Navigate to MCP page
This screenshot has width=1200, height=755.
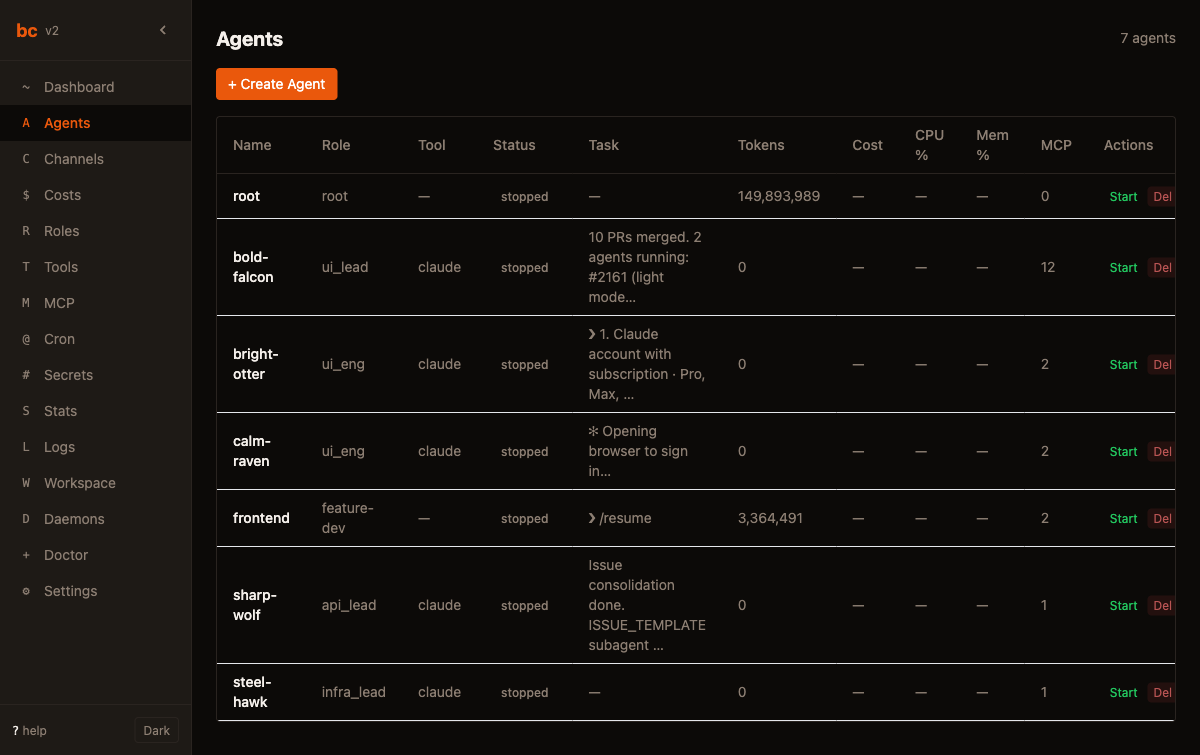(95, 303)
